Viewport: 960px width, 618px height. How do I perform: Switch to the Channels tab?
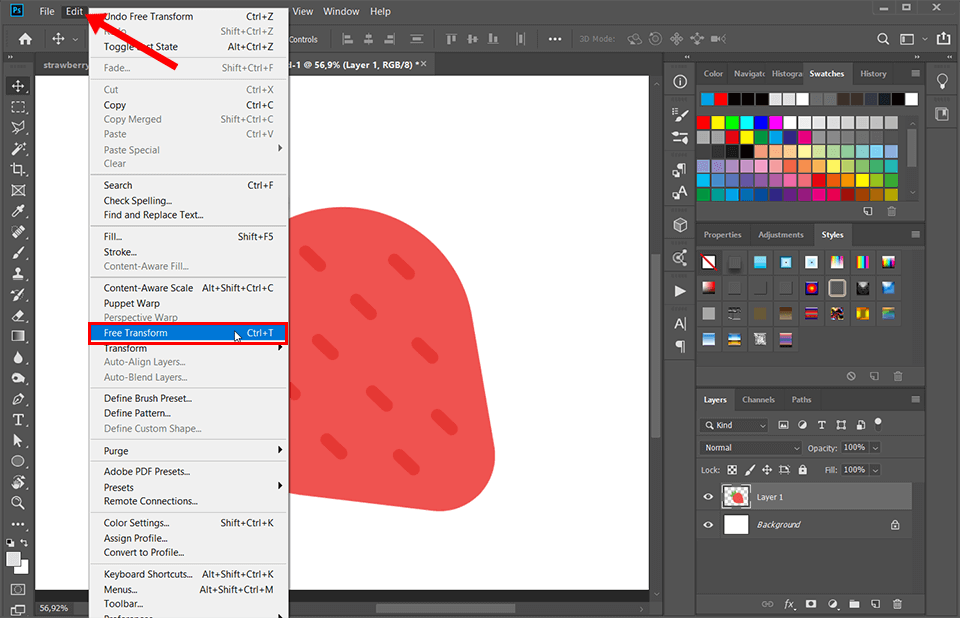[758, 399]
